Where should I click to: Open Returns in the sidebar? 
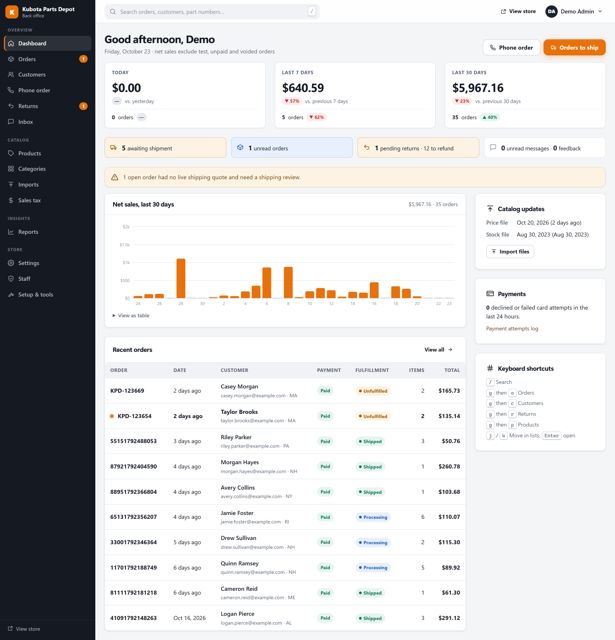click(x=47, y=106)
